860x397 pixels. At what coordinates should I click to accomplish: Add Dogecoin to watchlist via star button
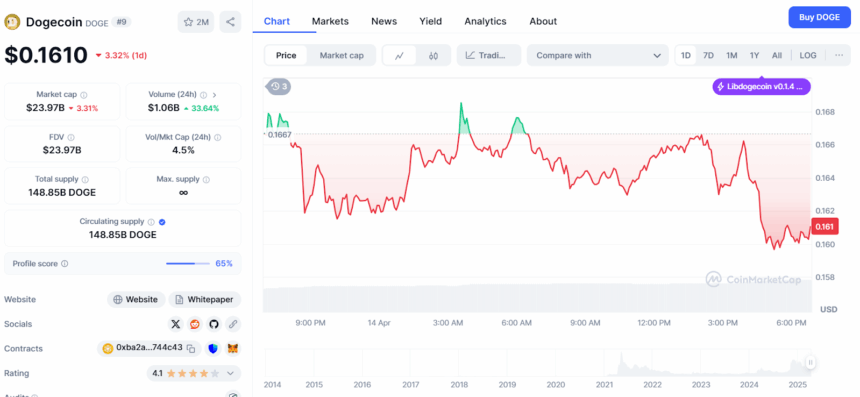[x=196, y=22]
